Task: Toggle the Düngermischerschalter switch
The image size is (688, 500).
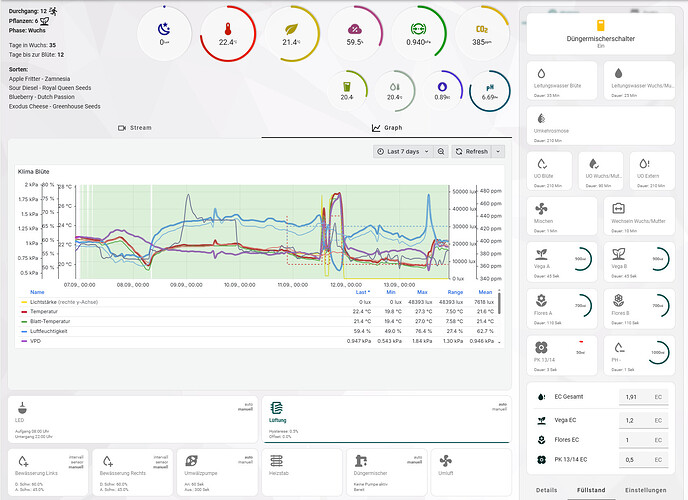Action: 601,26
